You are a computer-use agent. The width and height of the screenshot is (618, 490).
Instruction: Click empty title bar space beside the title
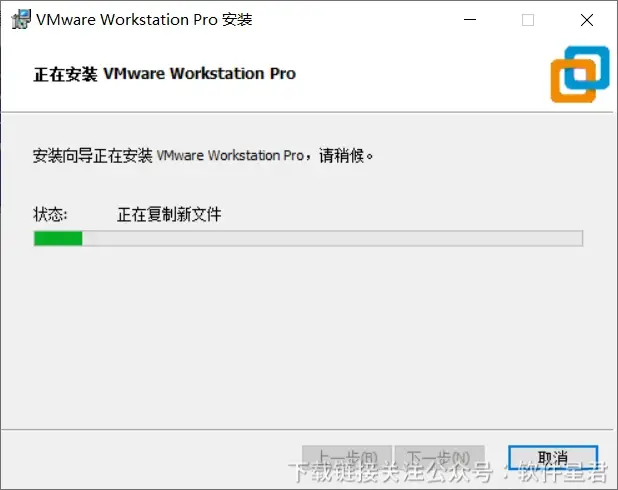(x=355, y=19)
